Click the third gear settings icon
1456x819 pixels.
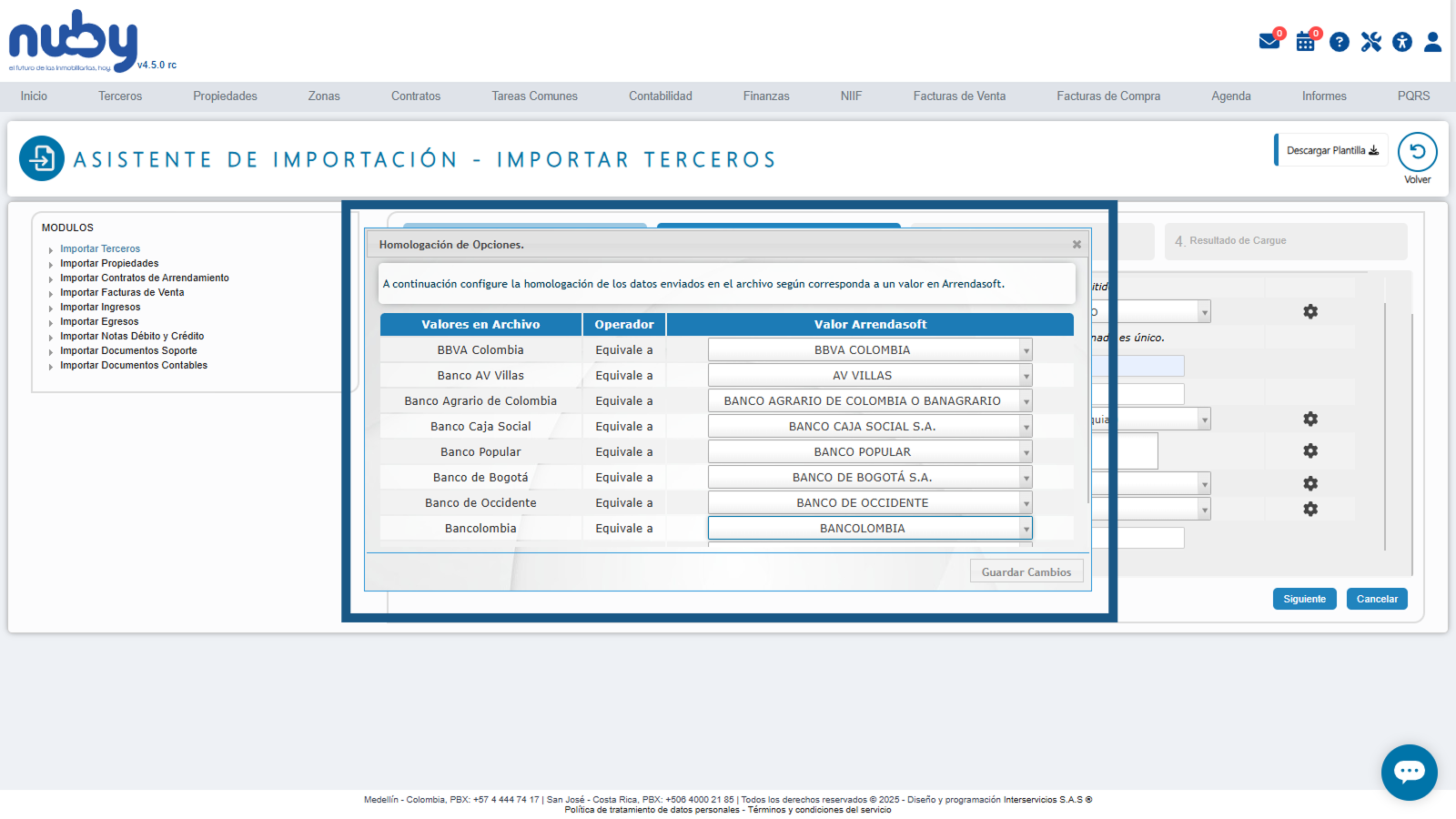point(1310,450)
